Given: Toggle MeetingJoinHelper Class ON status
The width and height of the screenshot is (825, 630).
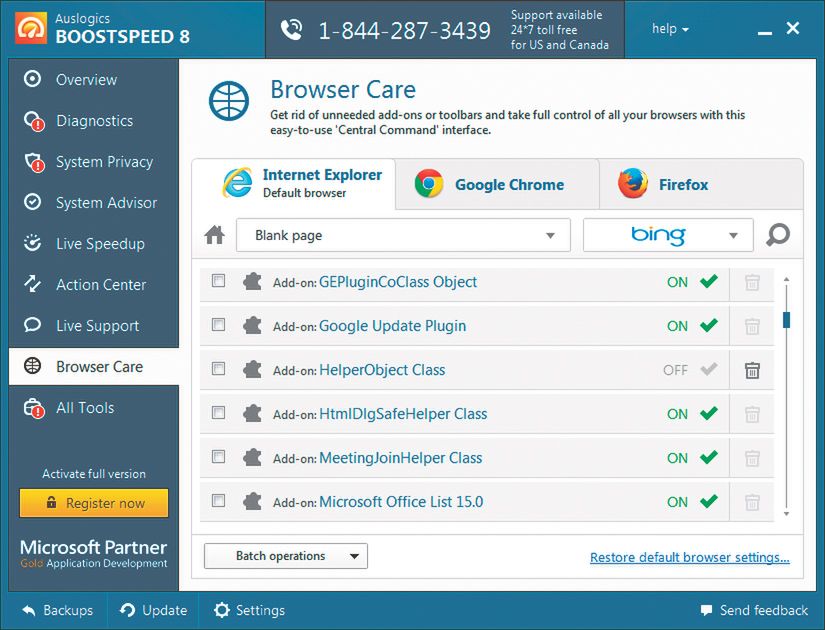Looking at the screenshot, I should click(x=692, y=457).
